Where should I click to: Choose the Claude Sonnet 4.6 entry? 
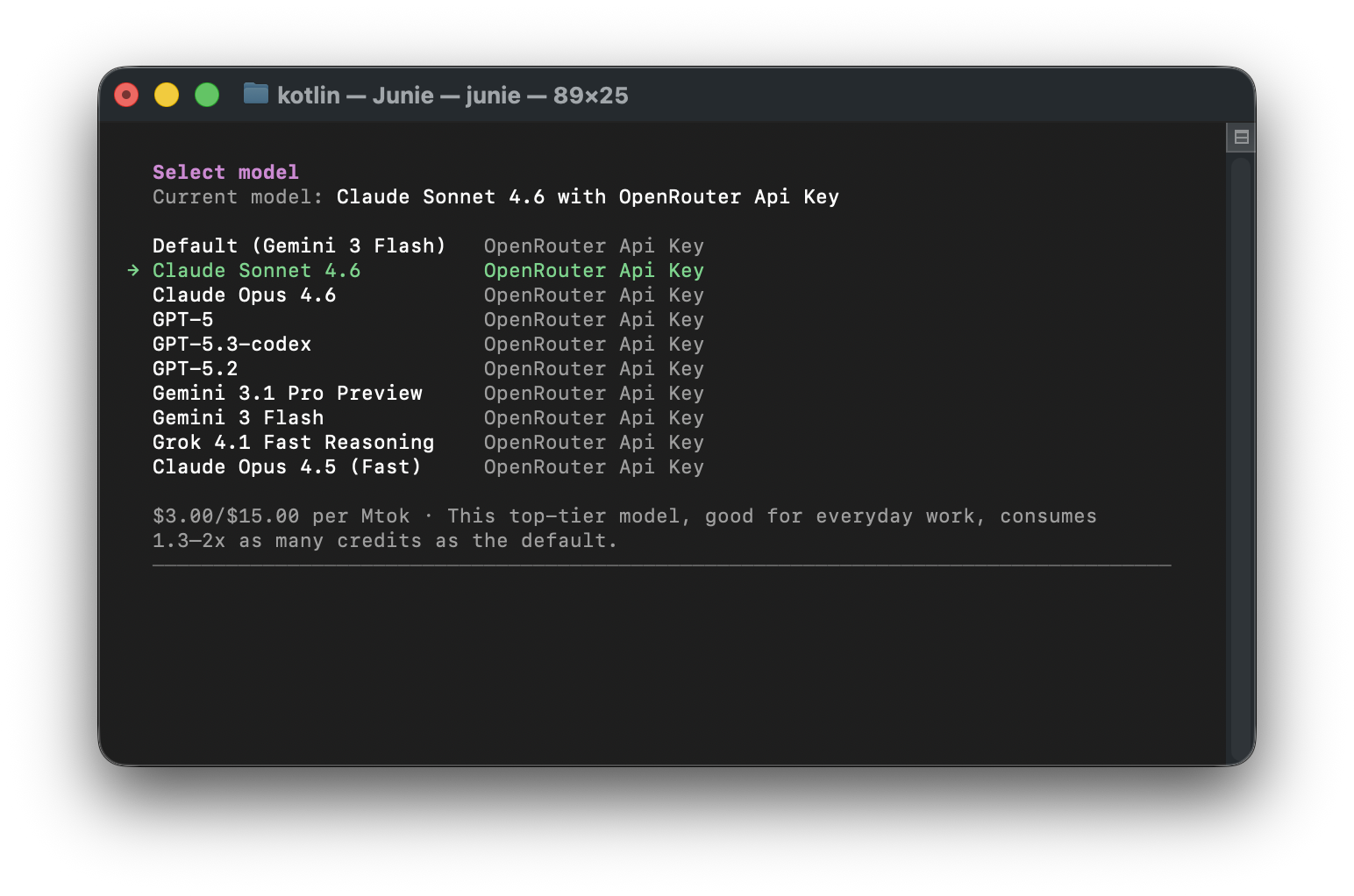pyautogui.click(x=256, y=271)
